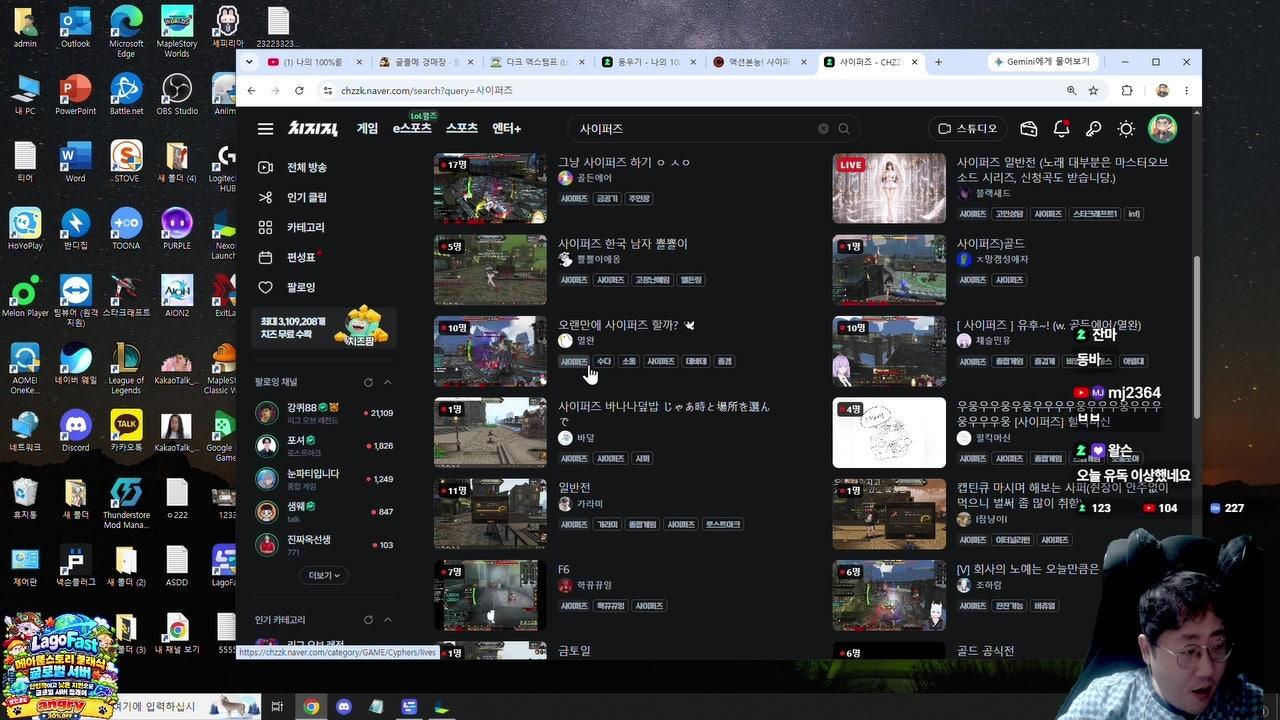This screenshot has width=1280, height=720.
Task: Select the OBS Studio desktop icon
Action: pos(177,96)
